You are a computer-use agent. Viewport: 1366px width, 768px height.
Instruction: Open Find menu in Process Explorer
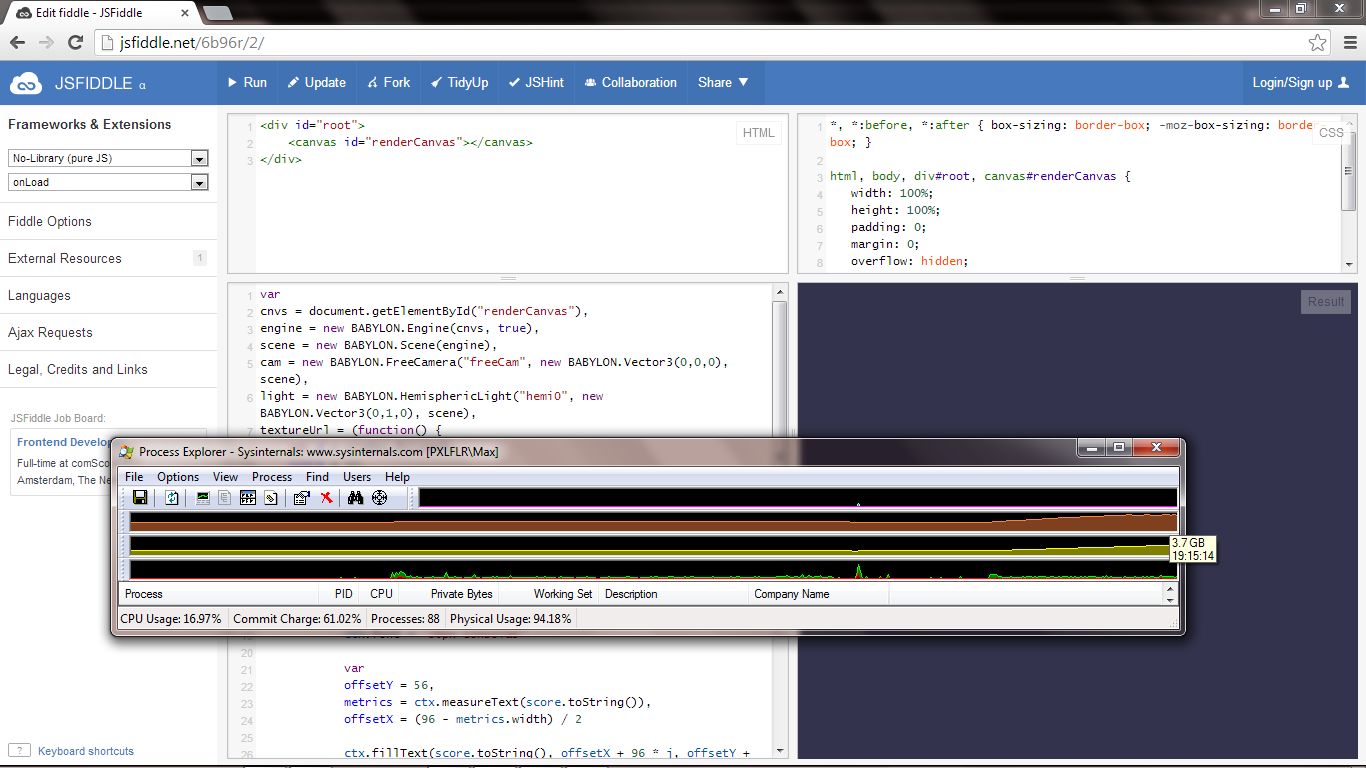318,477
